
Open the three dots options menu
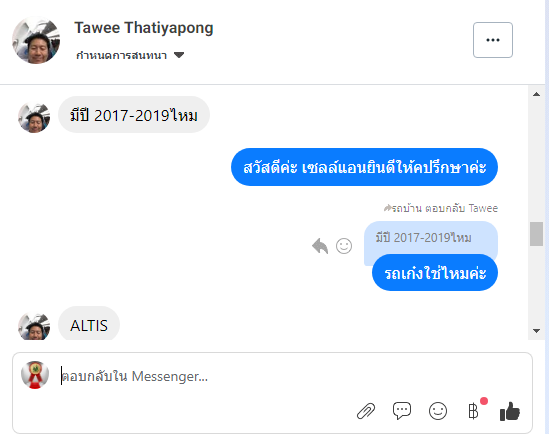(x=493, y=40)
